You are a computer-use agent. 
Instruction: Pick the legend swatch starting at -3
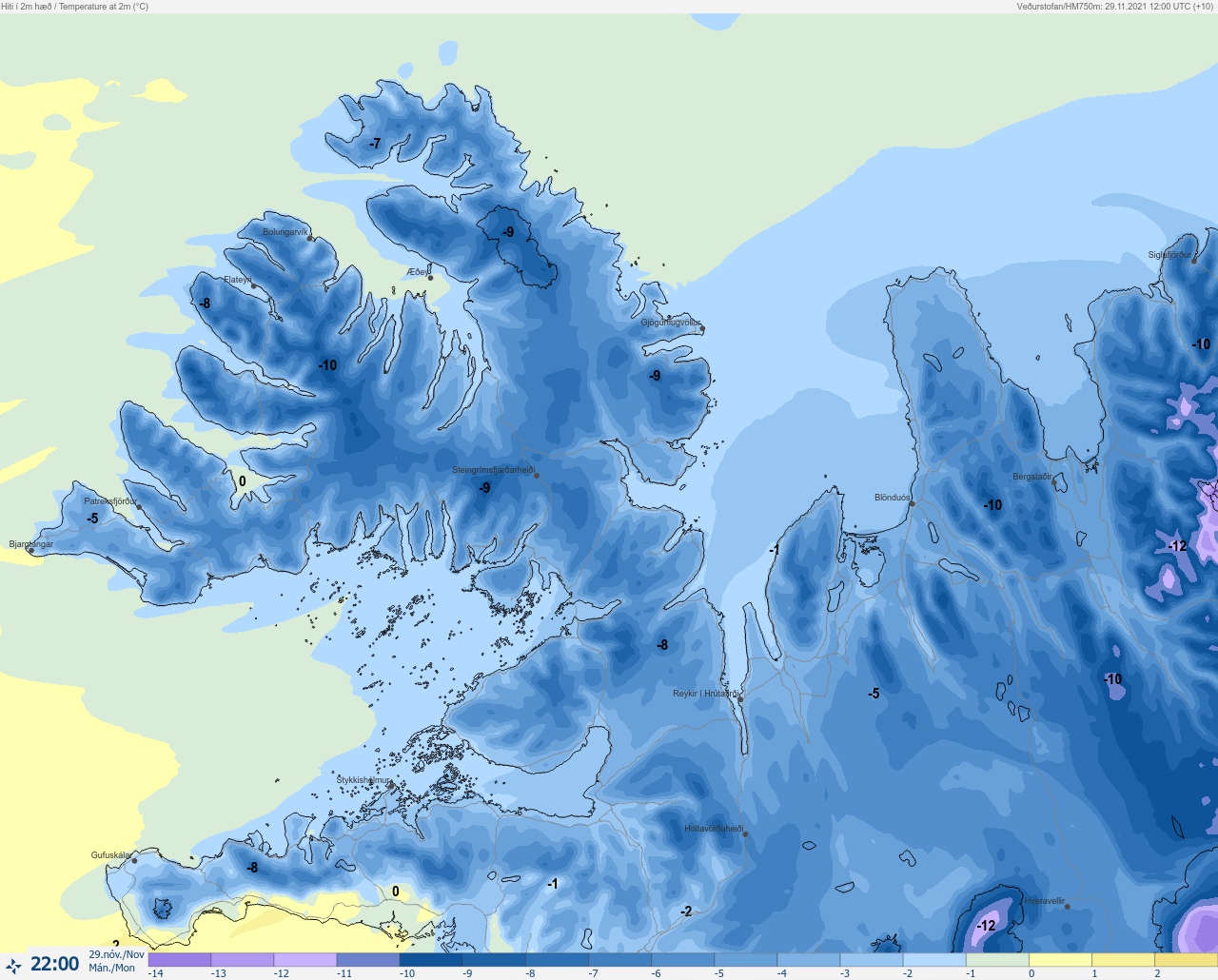[872, 960]
